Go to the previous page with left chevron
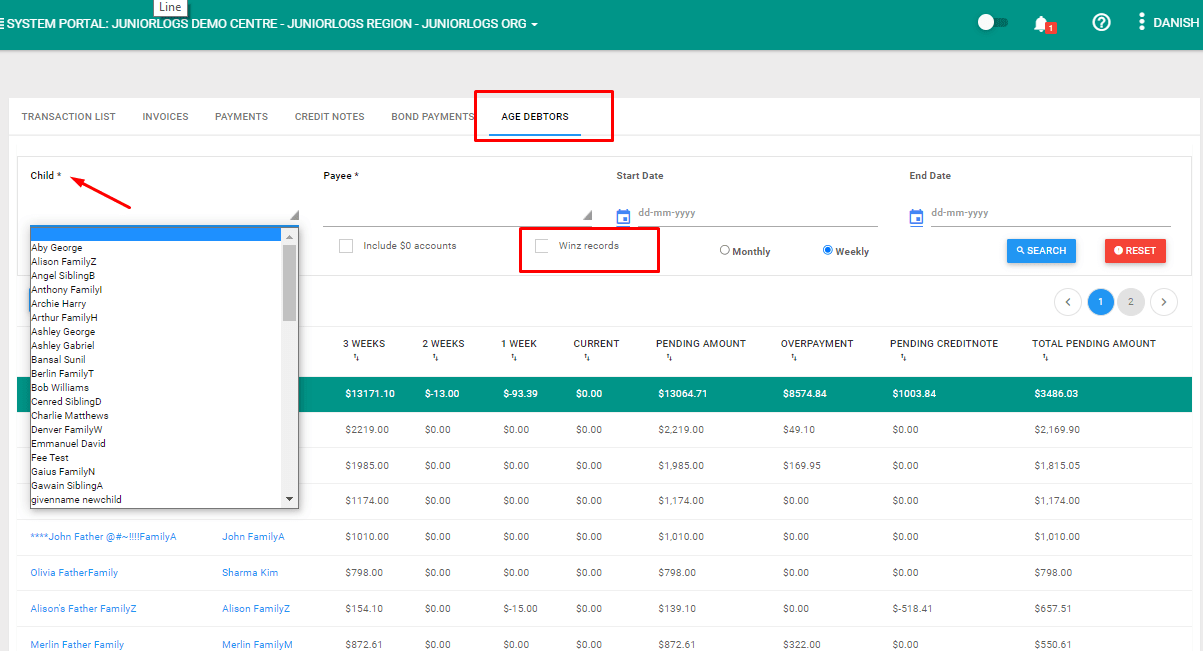1203x651 pixels. coord(1068,301)
